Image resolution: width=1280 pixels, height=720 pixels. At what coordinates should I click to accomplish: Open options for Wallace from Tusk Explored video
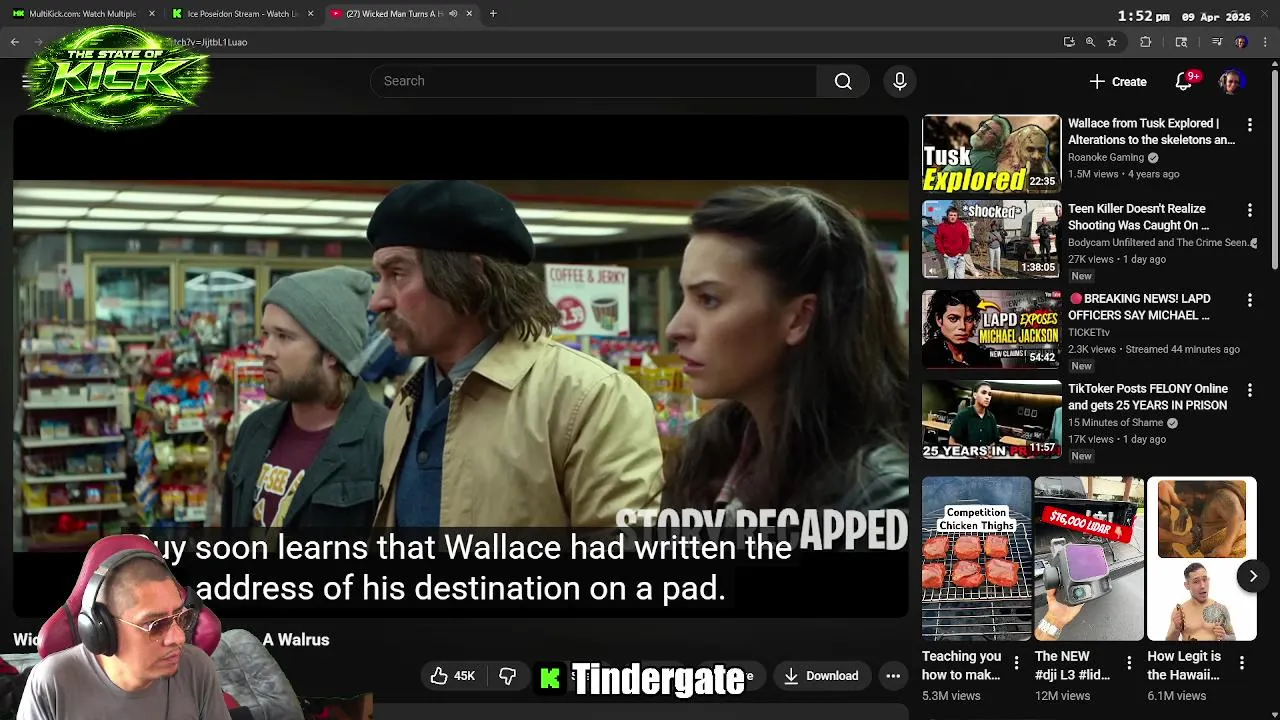1249,125
